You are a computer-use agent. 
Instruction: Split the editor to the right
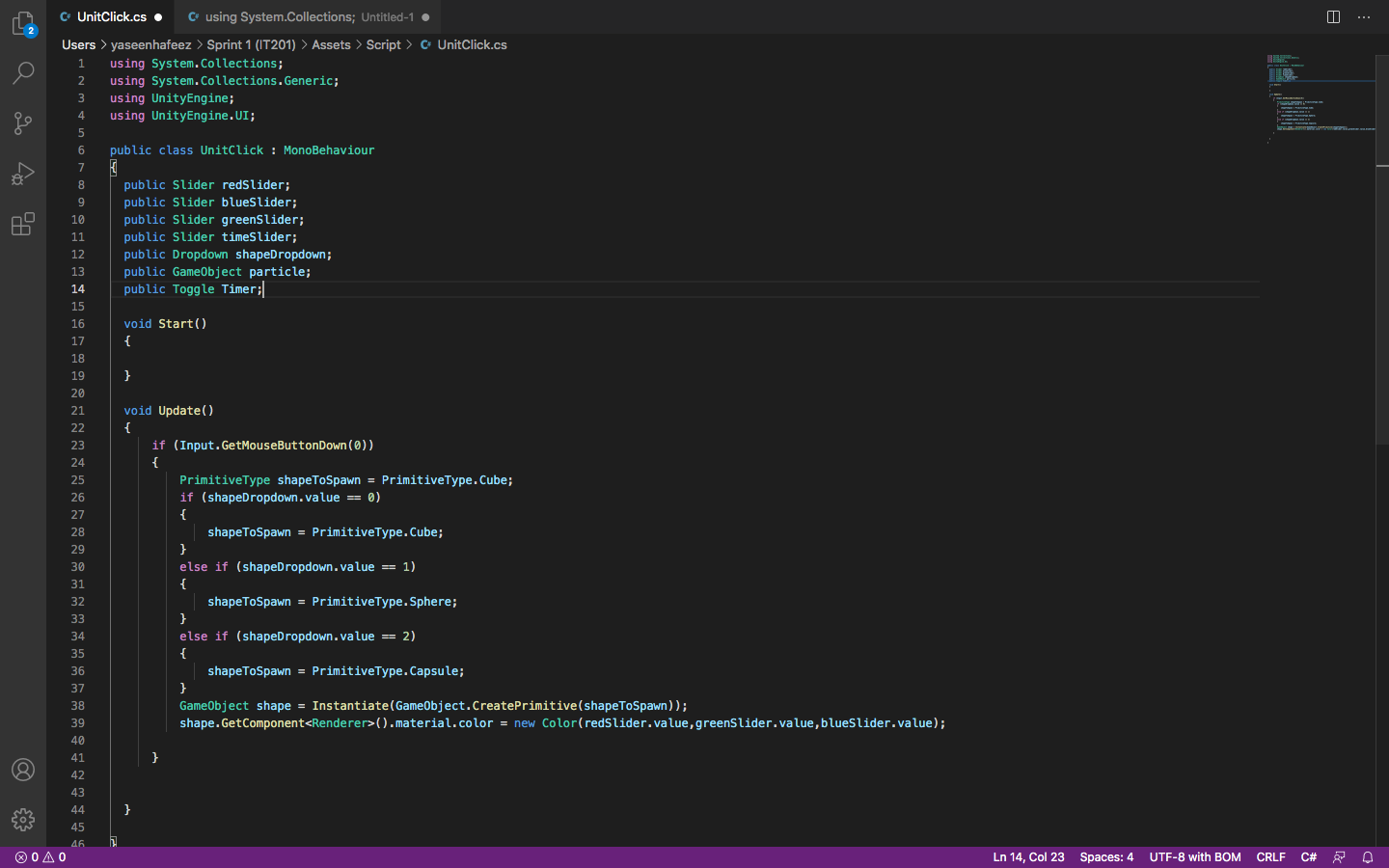click(x=1333, y=16)
